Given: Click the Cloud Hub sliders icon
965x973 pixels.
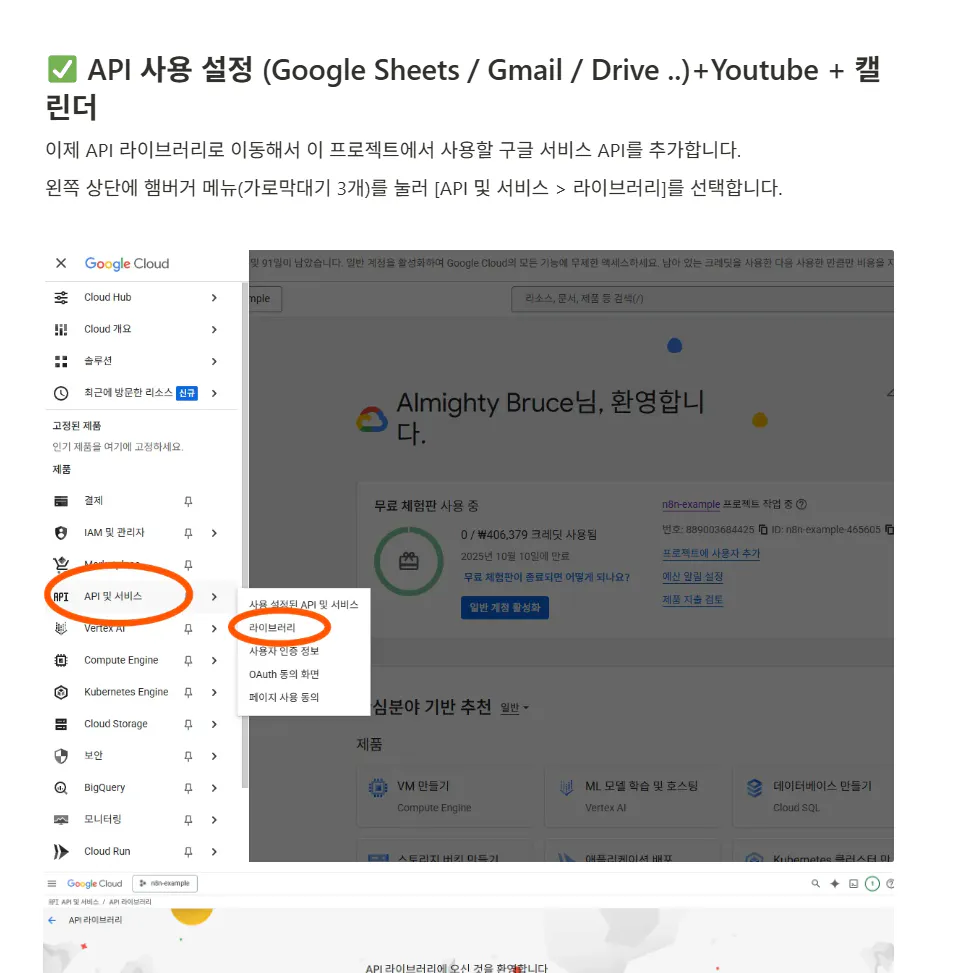Looking at the screenshot, I should pos(61,298).
